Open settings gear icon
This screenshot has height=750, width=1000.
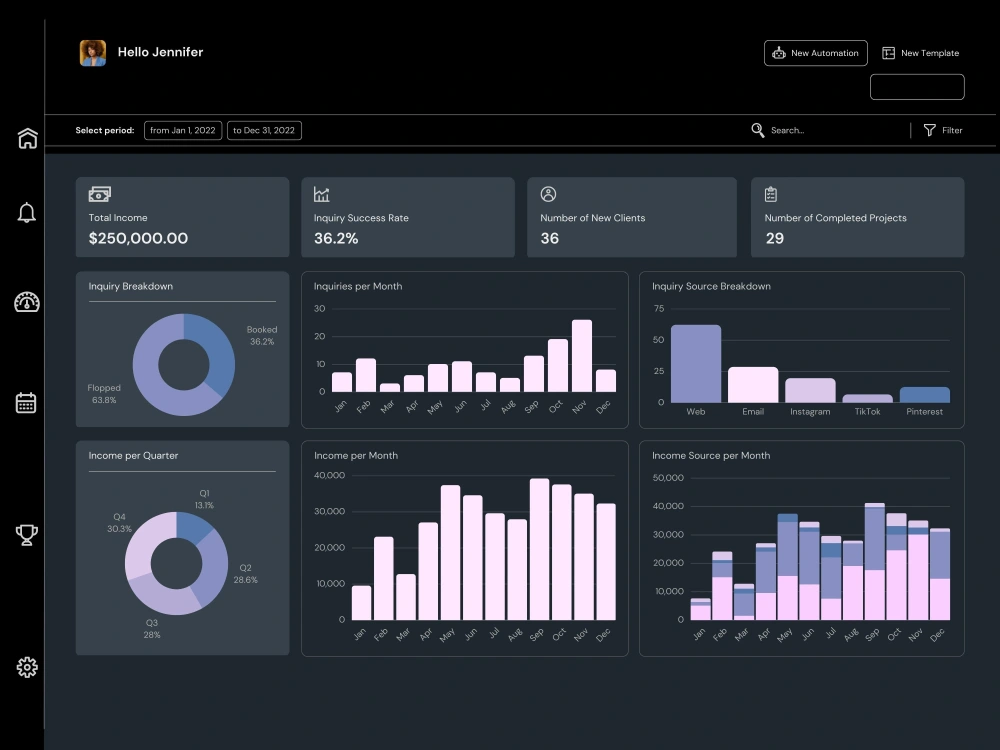tap(27, 667)
